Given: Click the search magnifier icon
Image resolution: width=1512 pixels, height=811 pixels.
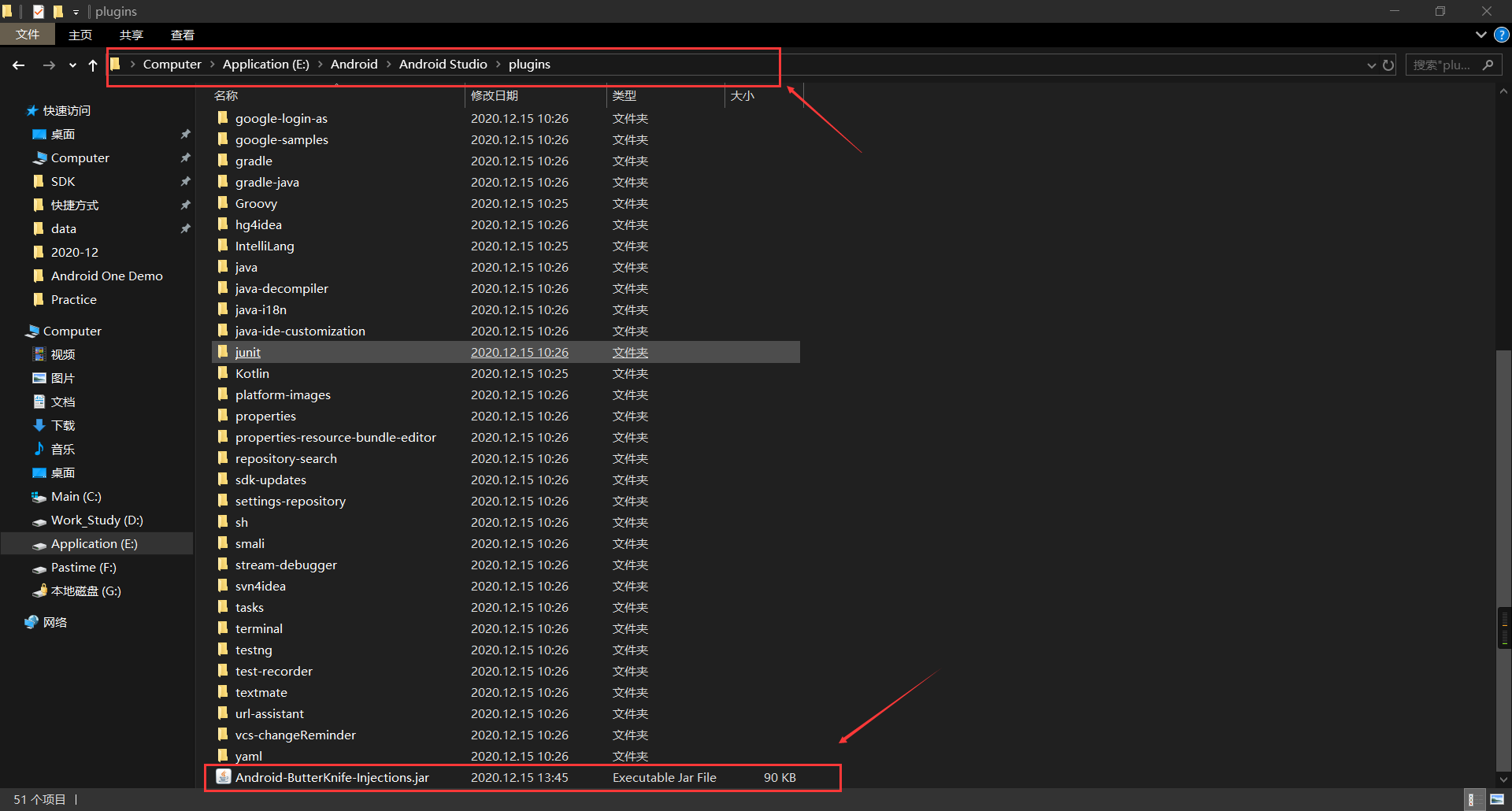Looking at the screenshot, I should [x=1488, y=65].
